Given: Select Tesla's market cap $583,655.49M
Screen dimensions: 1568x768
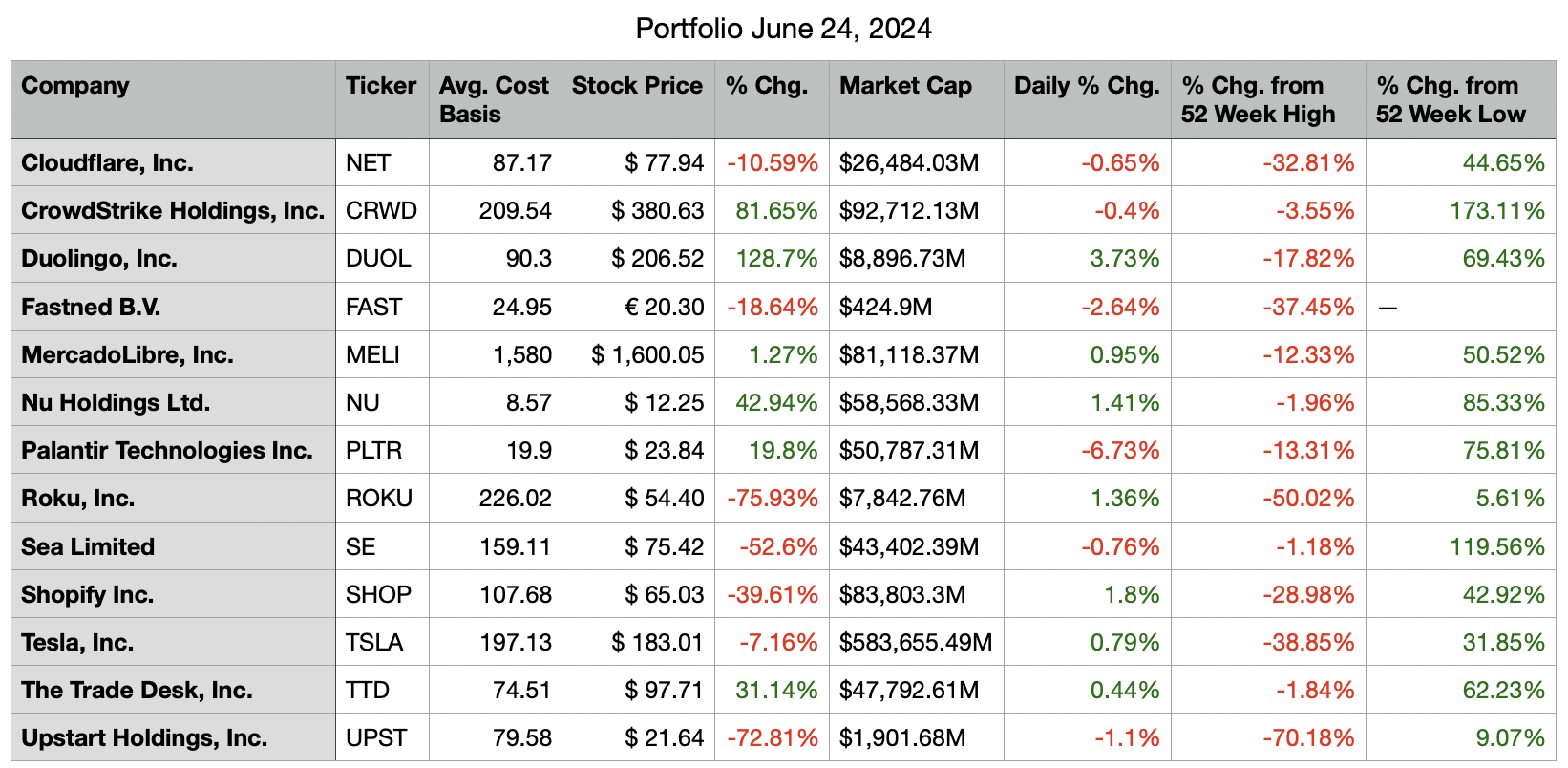Looking at the screenshot, I should click(x=915, y=643).
